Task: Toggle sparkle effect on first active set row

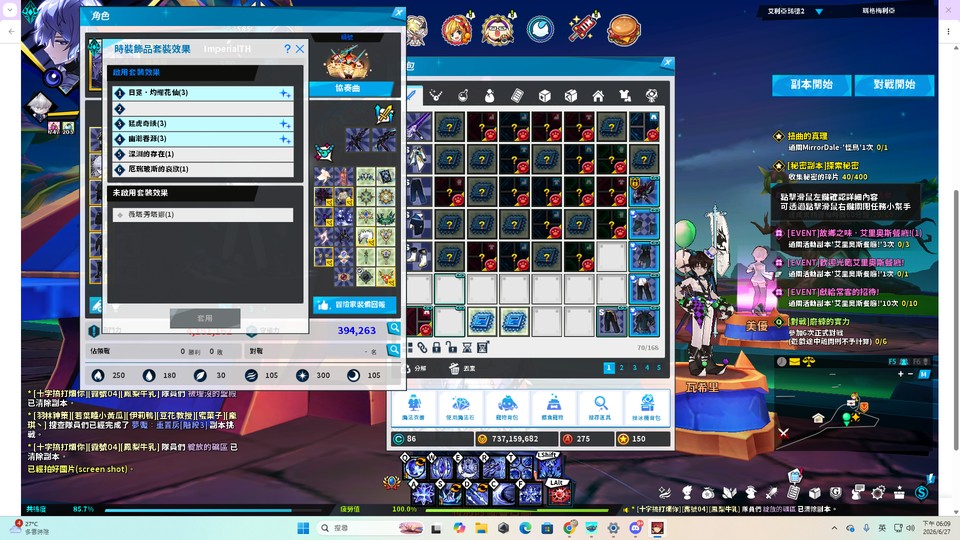Action: point(285,93)
